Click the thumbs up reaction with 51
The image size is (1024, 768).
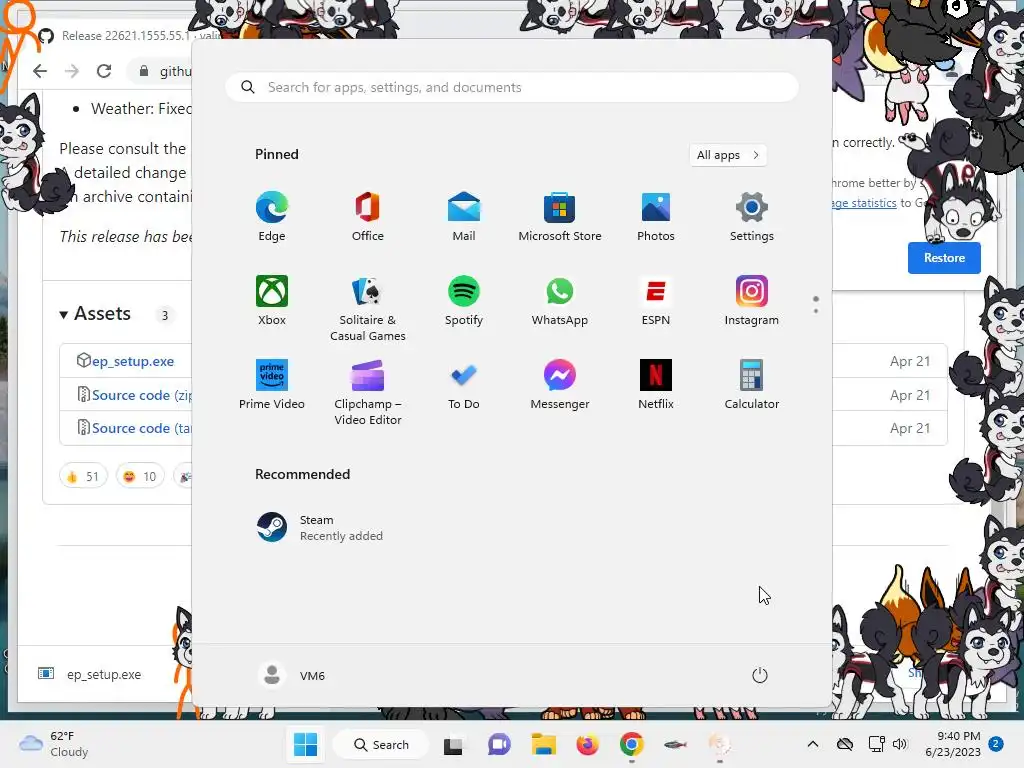click(x=83, y=477)
